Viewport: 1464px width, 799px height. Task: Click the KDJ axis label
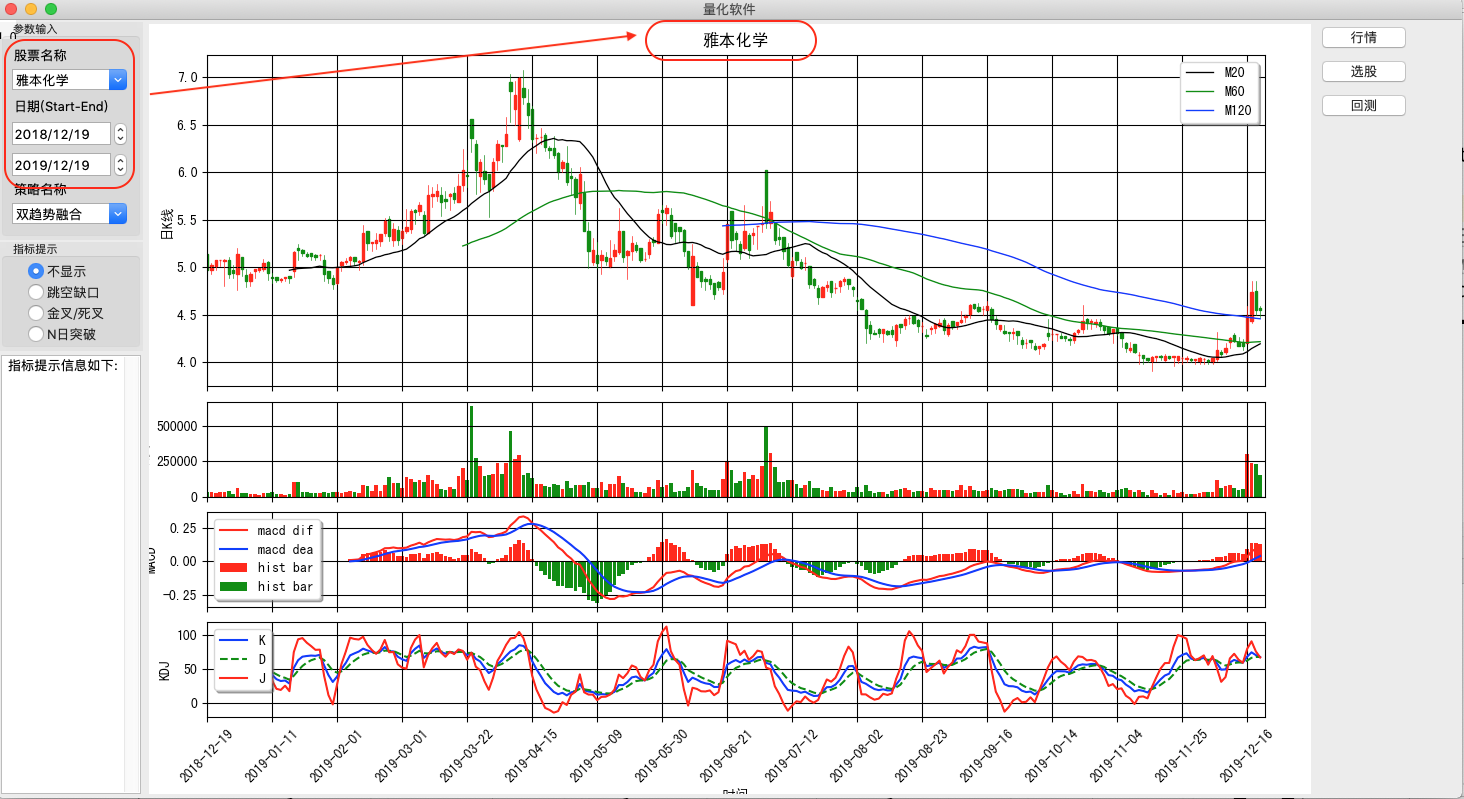(x=166, y=671)
